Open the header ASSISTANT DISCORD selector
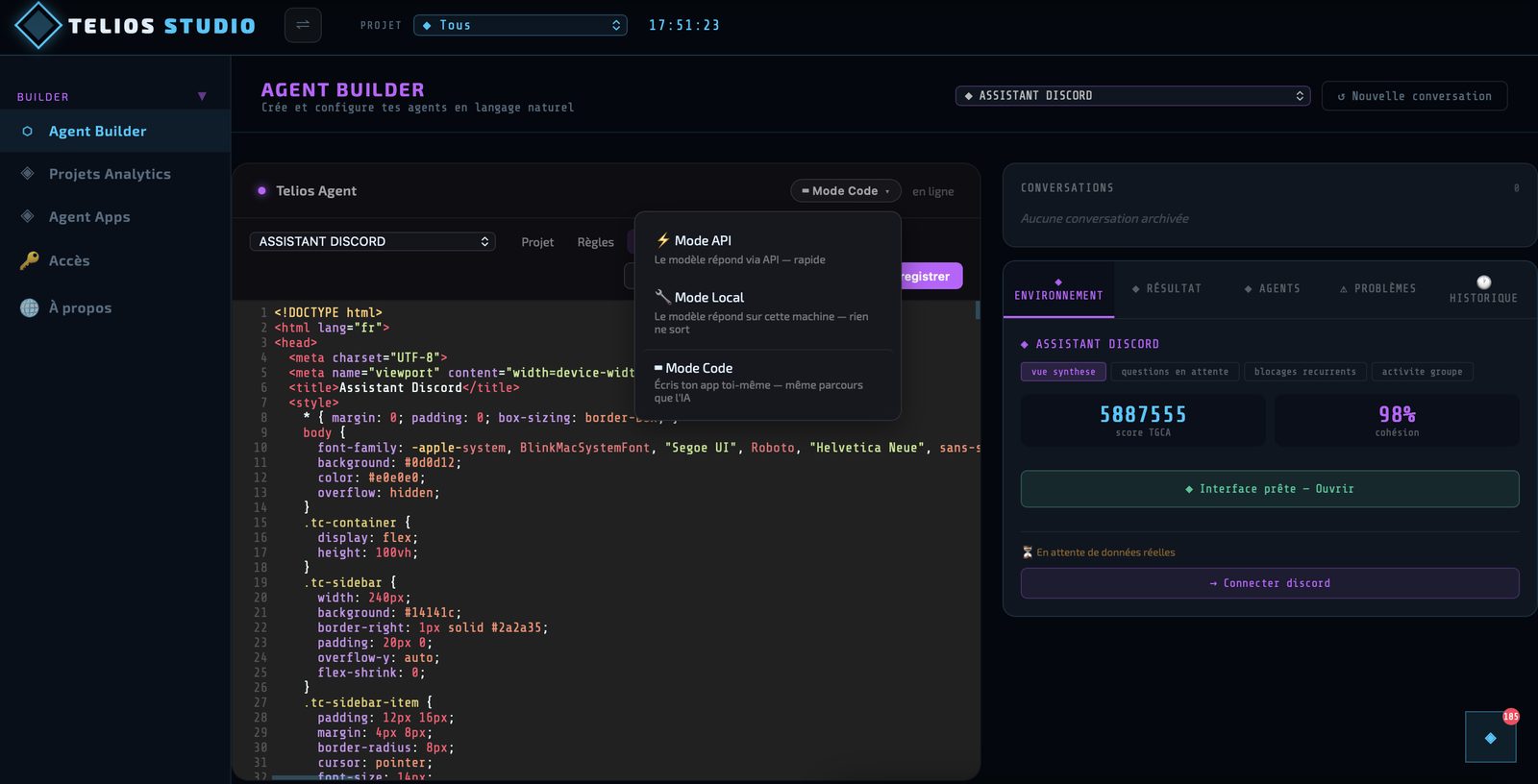 [x=1132, y=95]
